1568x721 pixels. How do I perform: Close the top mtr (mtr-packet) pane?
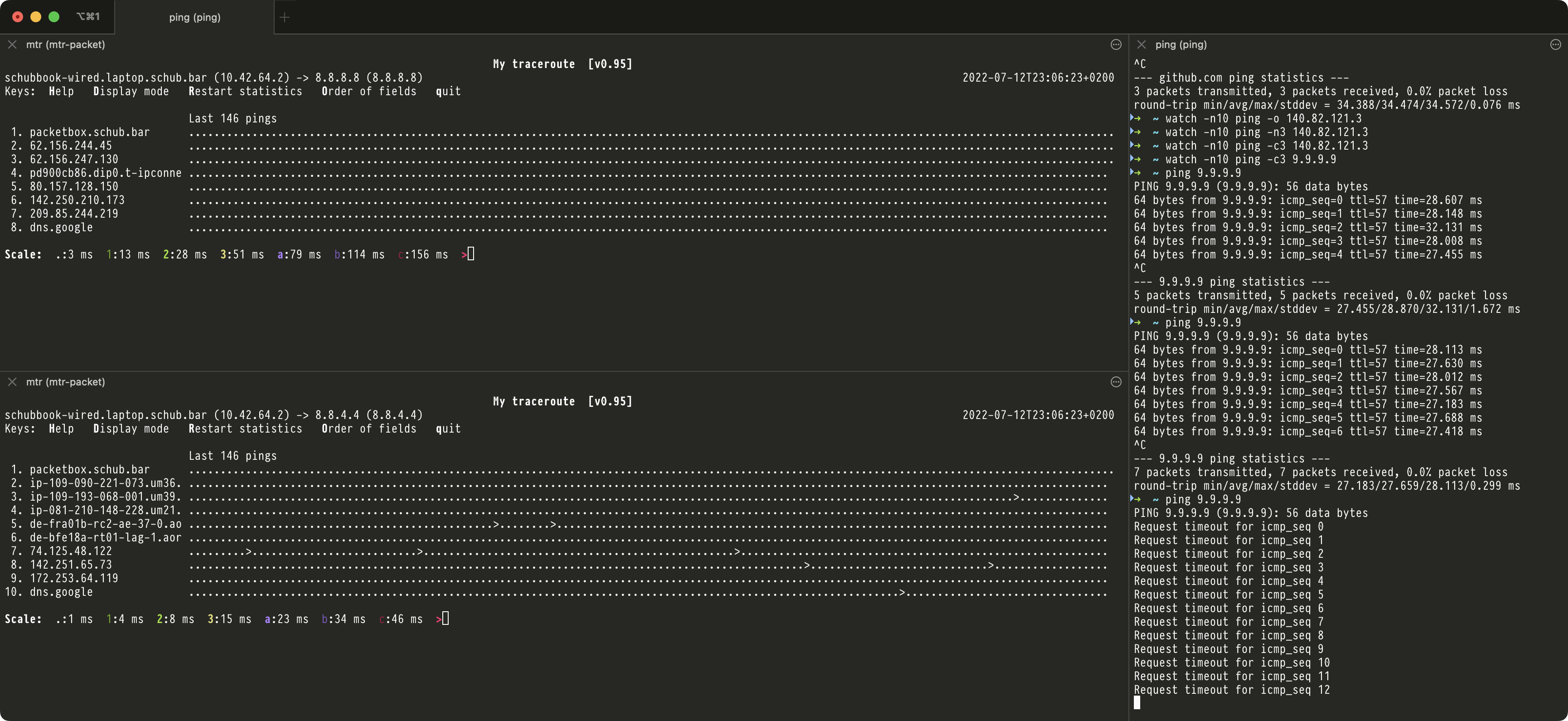[x=12, y=44]
